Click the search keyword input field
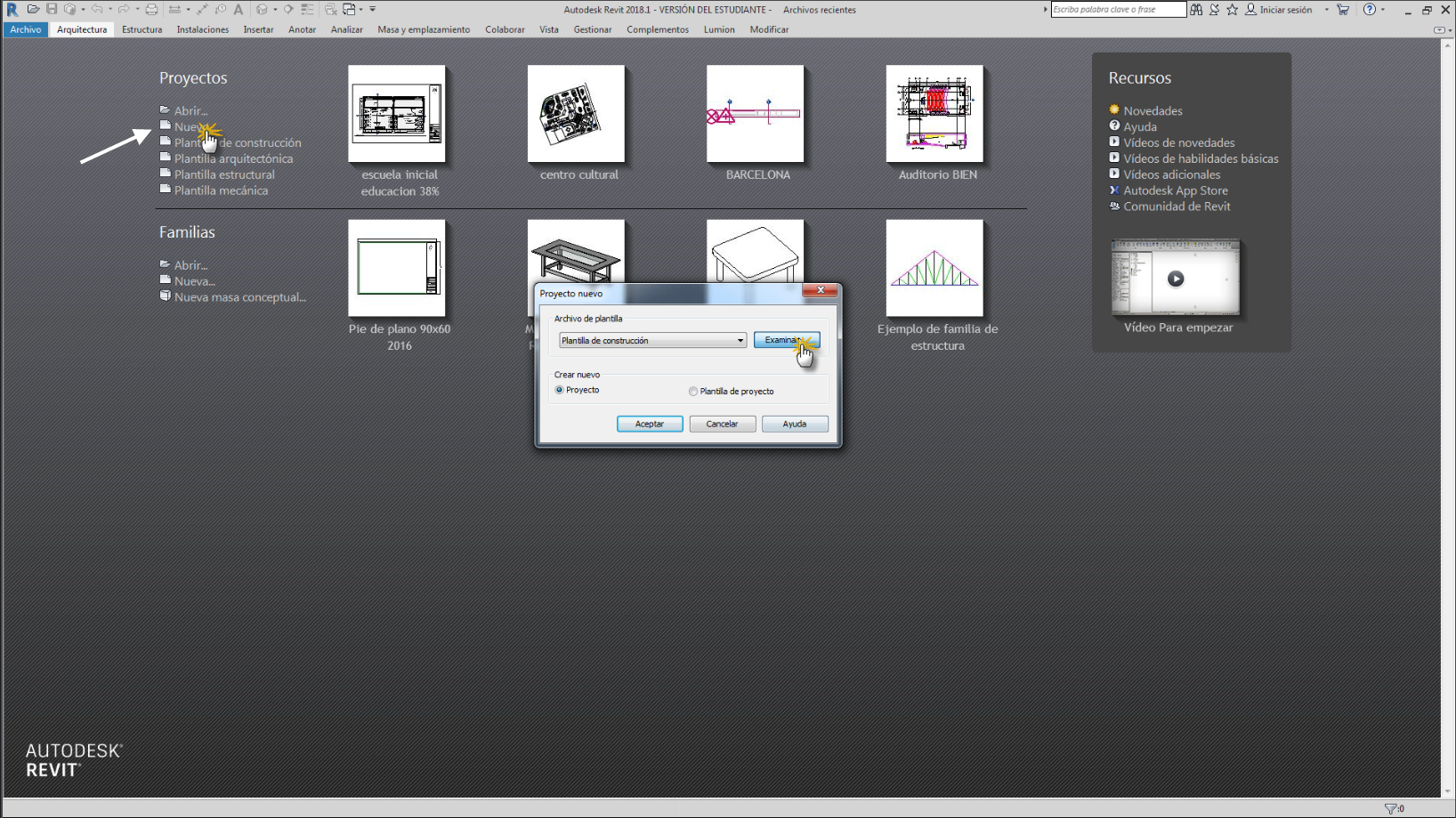This screenshot has width=1456, height=818. tap(1119, 9)
